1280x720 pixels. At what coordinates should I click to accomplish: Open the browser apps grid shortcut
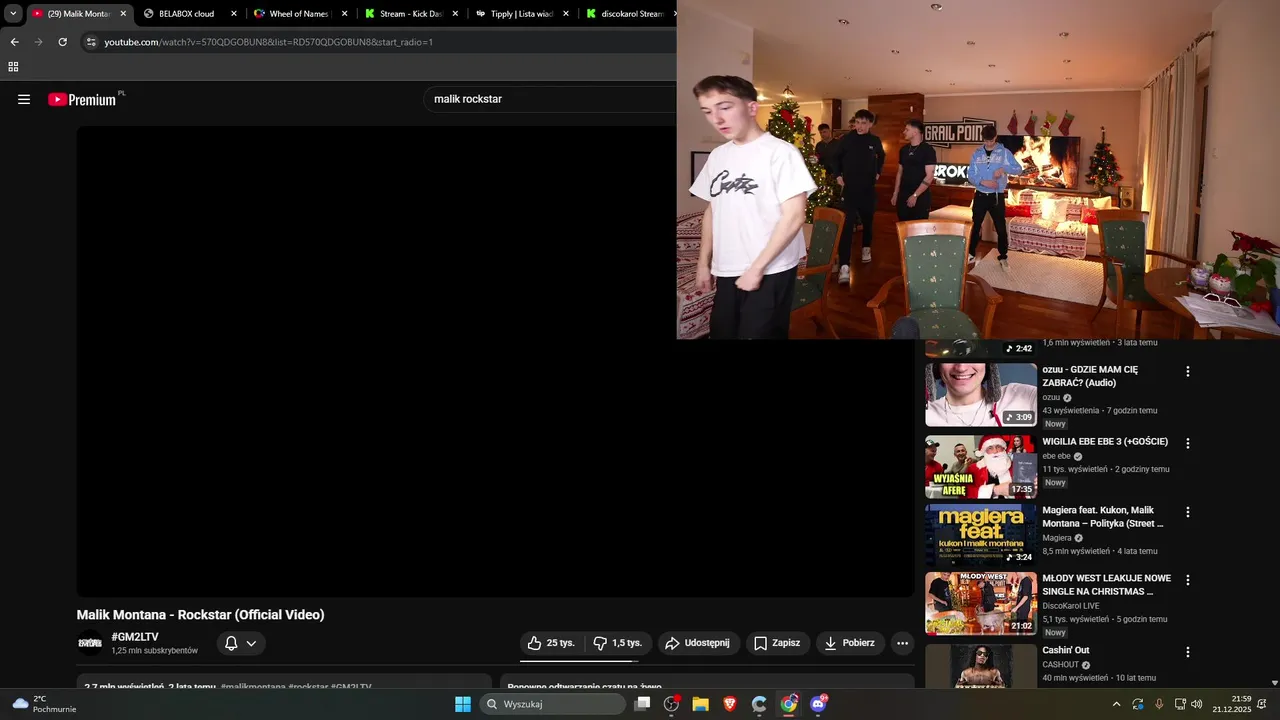coord(13,67)
